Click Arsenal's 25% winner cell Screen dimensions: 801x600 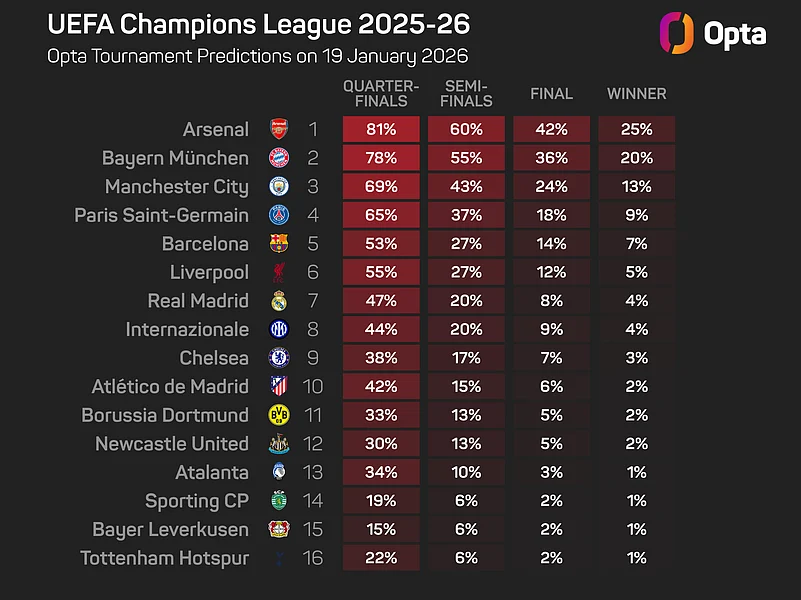point(637,129)
